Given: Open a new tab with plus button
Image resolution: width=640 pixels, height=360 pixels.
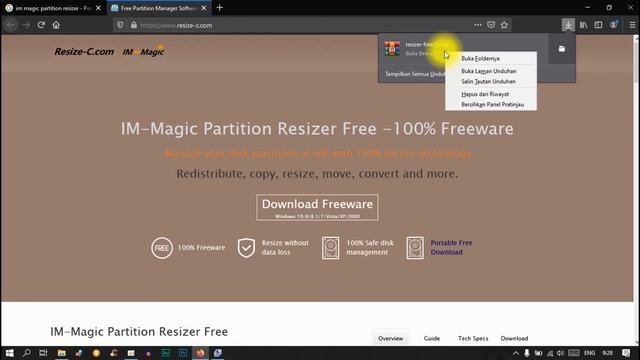Looking at the screenshot, I should (220, 8).
